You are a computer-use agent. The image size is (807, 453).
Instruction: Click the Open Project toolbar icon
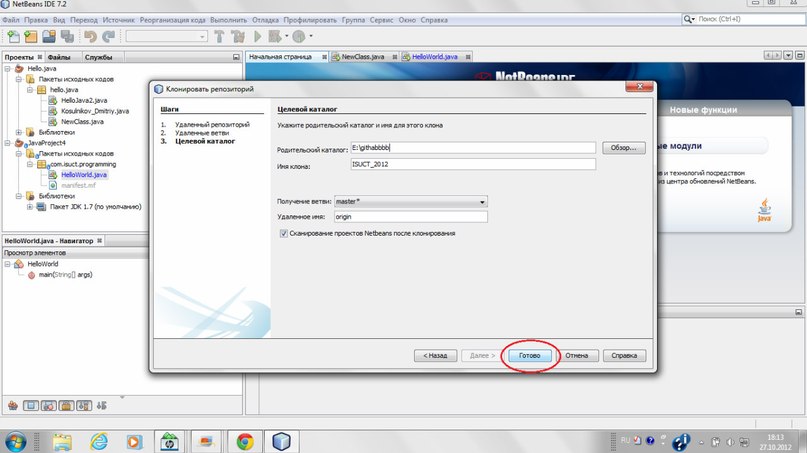(49, 37)
